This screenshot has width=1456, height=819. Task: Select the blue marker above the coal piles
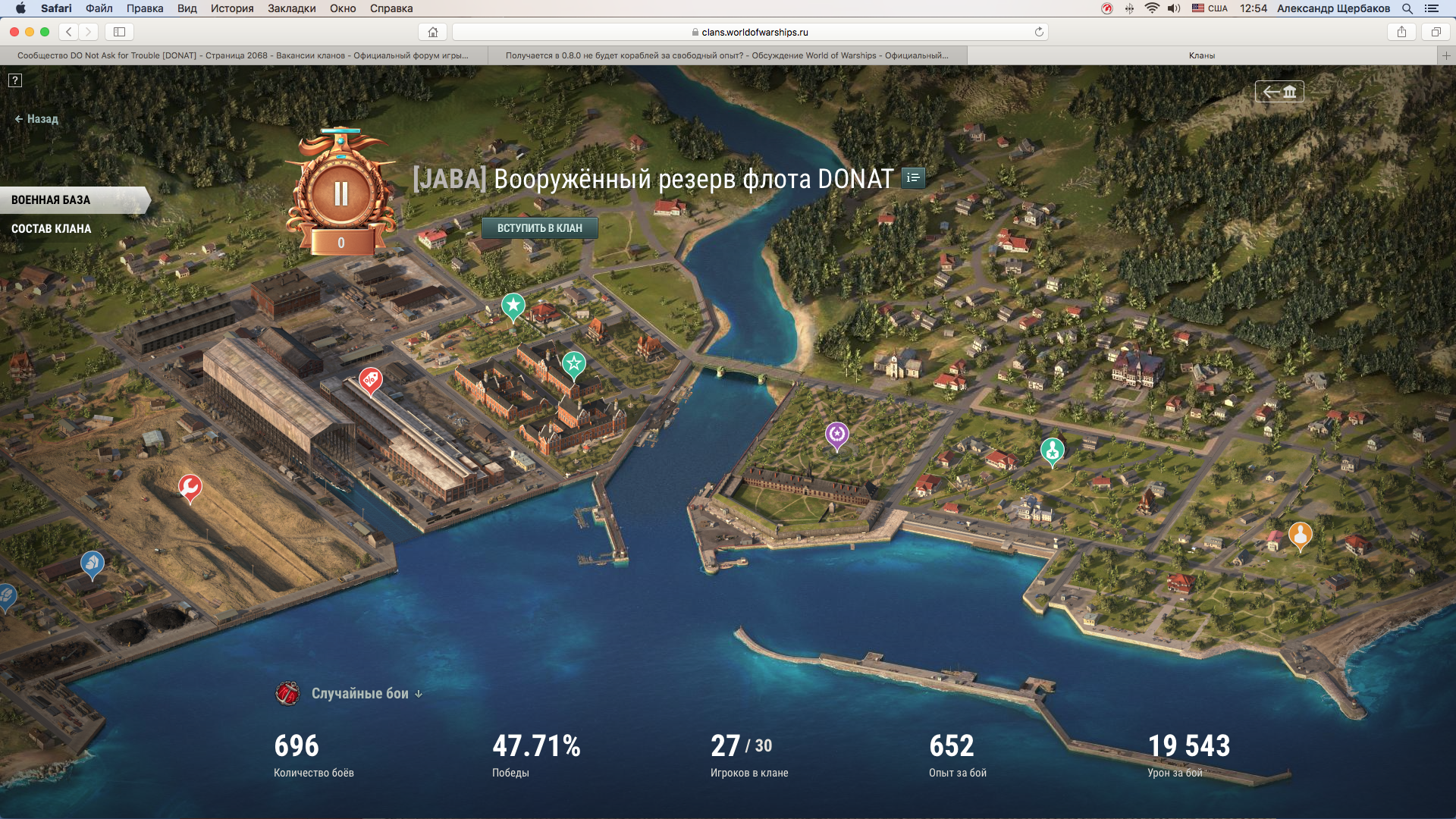click(x=93, y=565)
